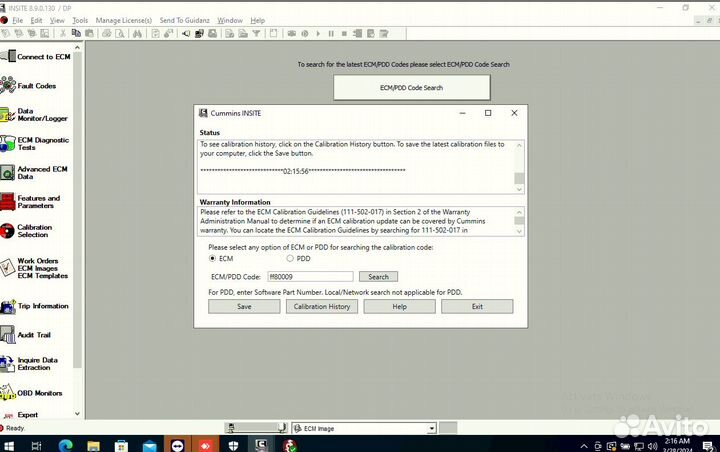
Task: Open Trip Information
Action: pos(34,306)
